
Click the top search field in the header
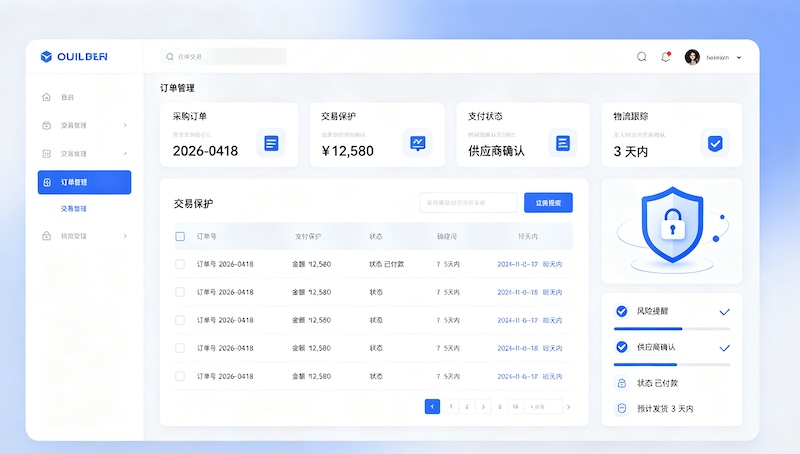point(223,57)
